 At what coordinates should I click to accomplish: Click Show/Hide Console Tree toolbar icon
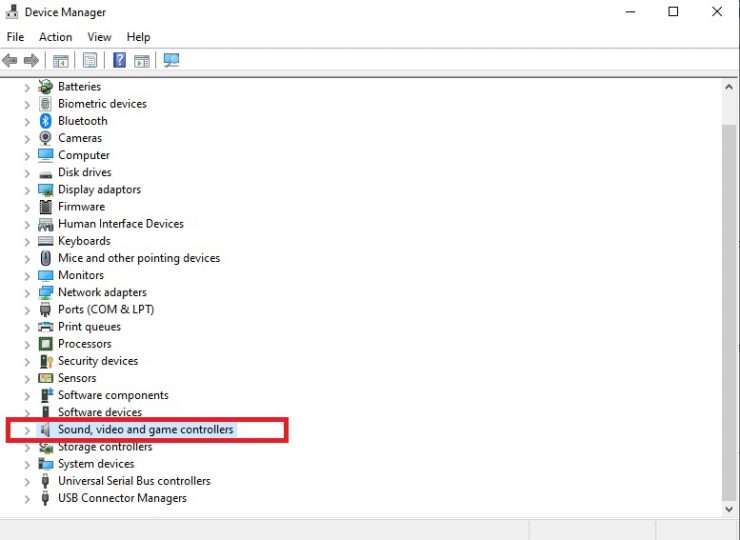pos(60,60)
